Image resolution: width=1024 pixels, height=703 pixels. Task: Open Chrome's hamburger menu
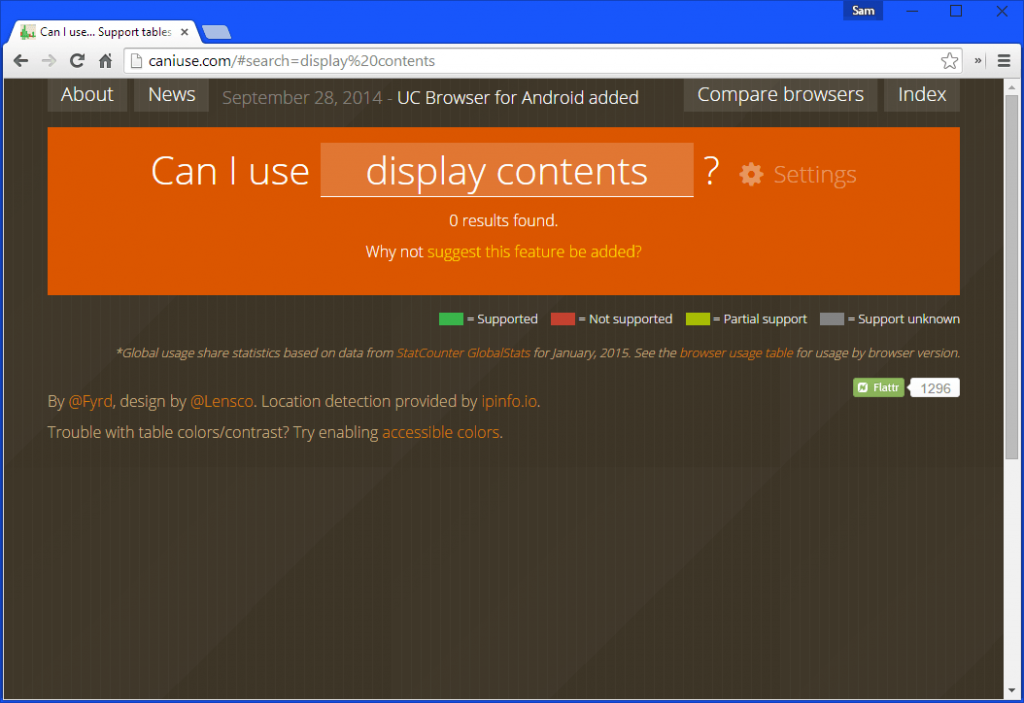point(1003,60)
